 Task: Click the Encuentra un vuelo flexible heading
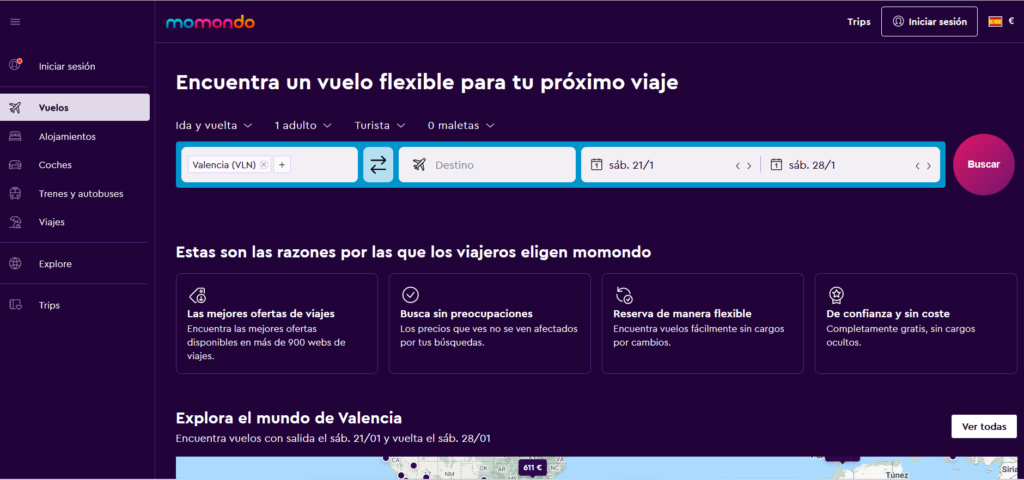(427, 83)
